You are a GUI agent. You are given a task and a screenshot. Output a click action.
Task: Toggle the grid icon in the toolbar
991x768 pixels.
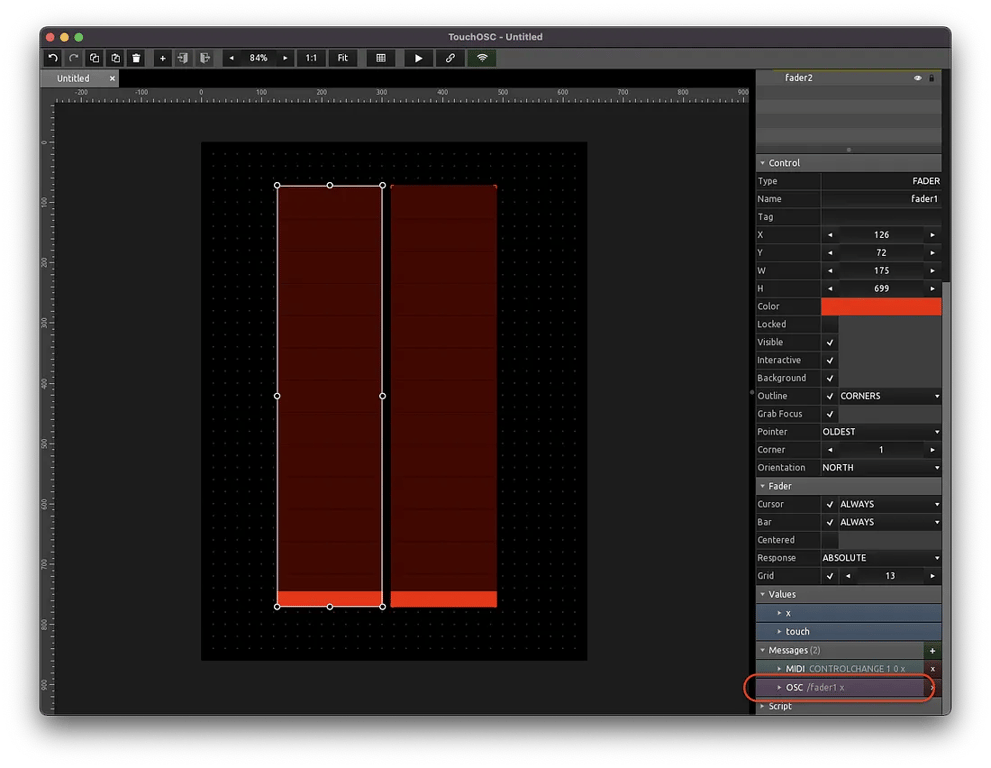tap(381, 58)
